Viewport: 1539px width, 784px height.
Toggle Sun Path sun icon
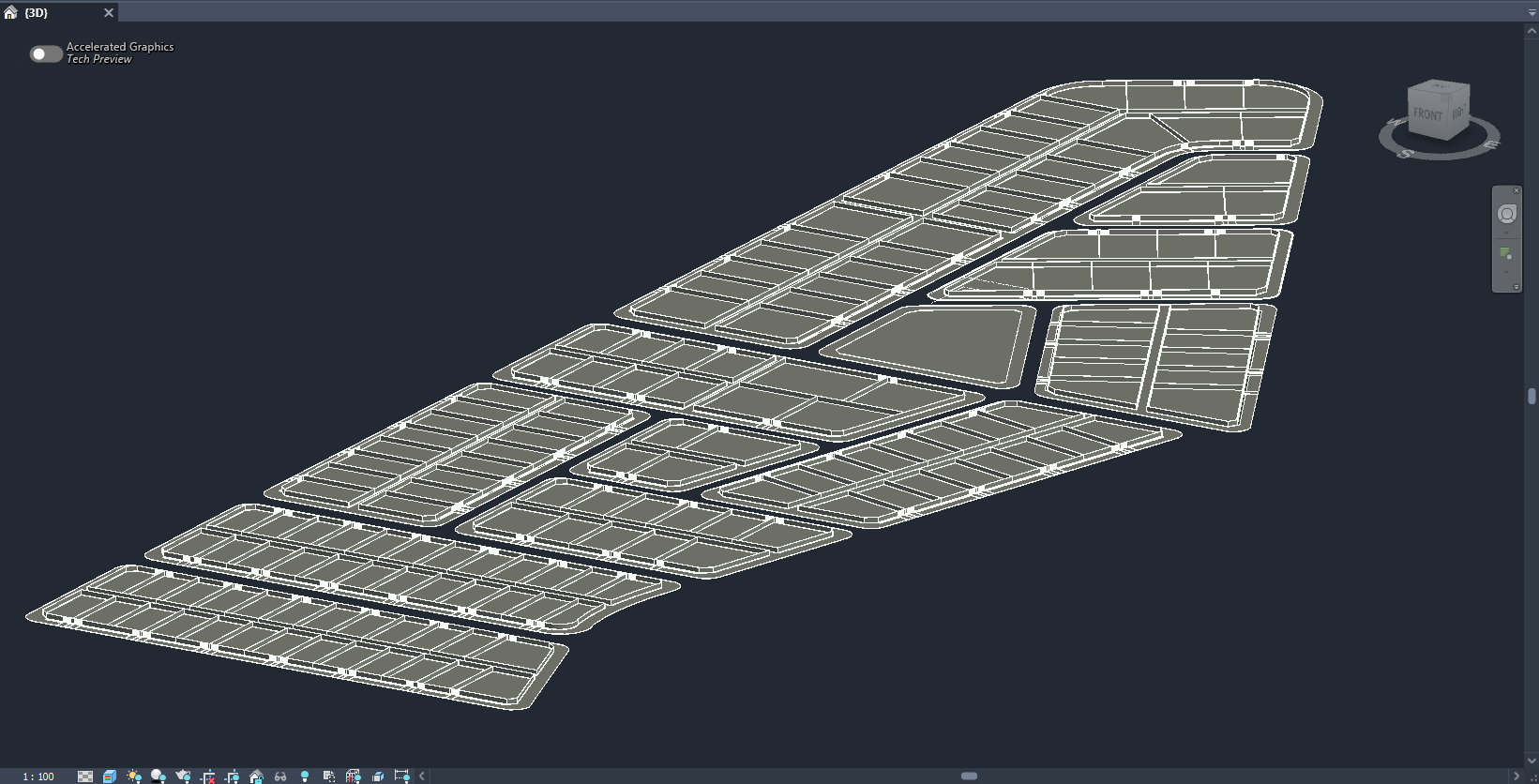(134, 776)
